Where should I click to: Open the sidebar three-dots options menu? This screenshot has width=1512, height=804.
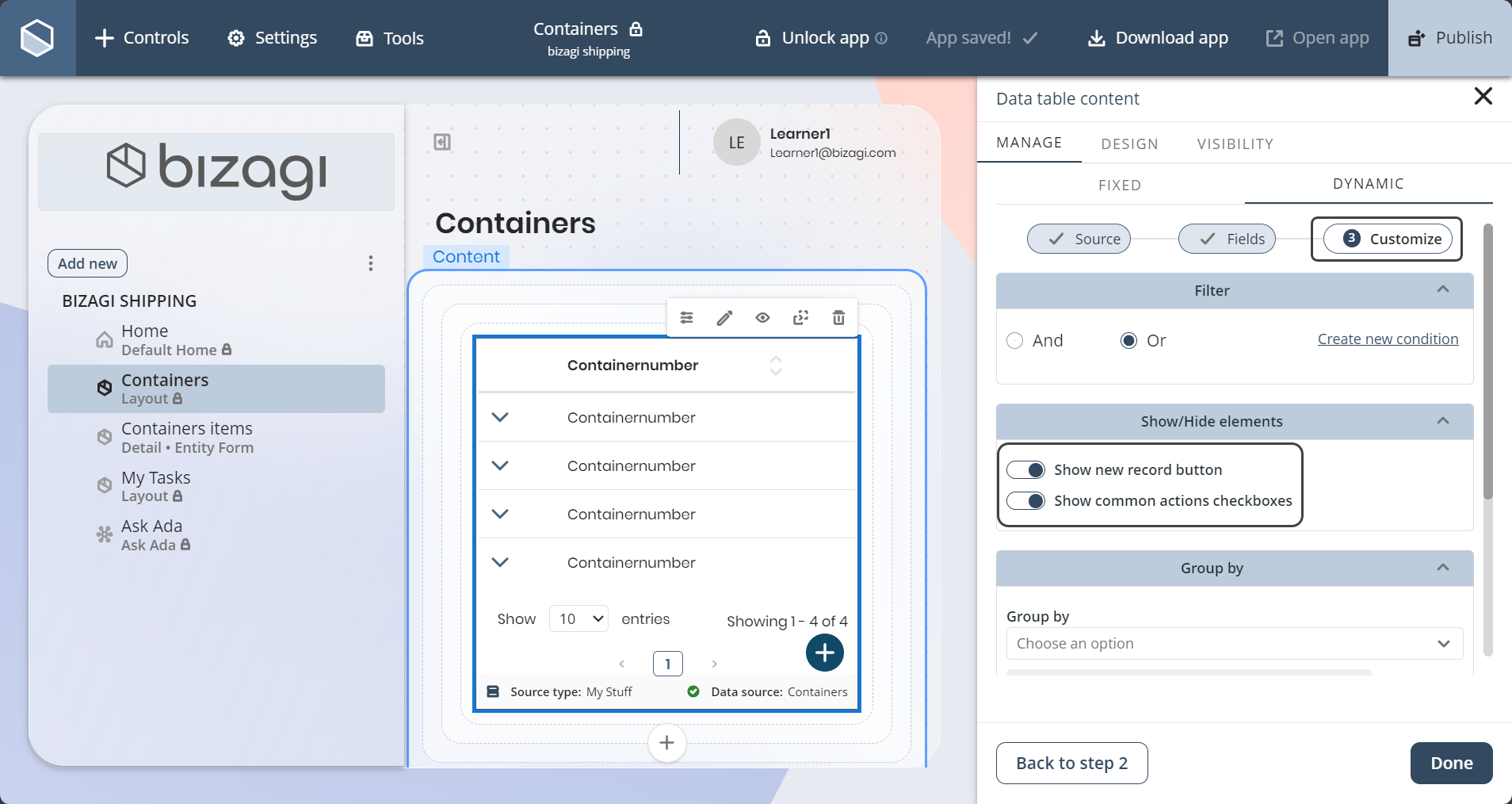coord(370,263)
